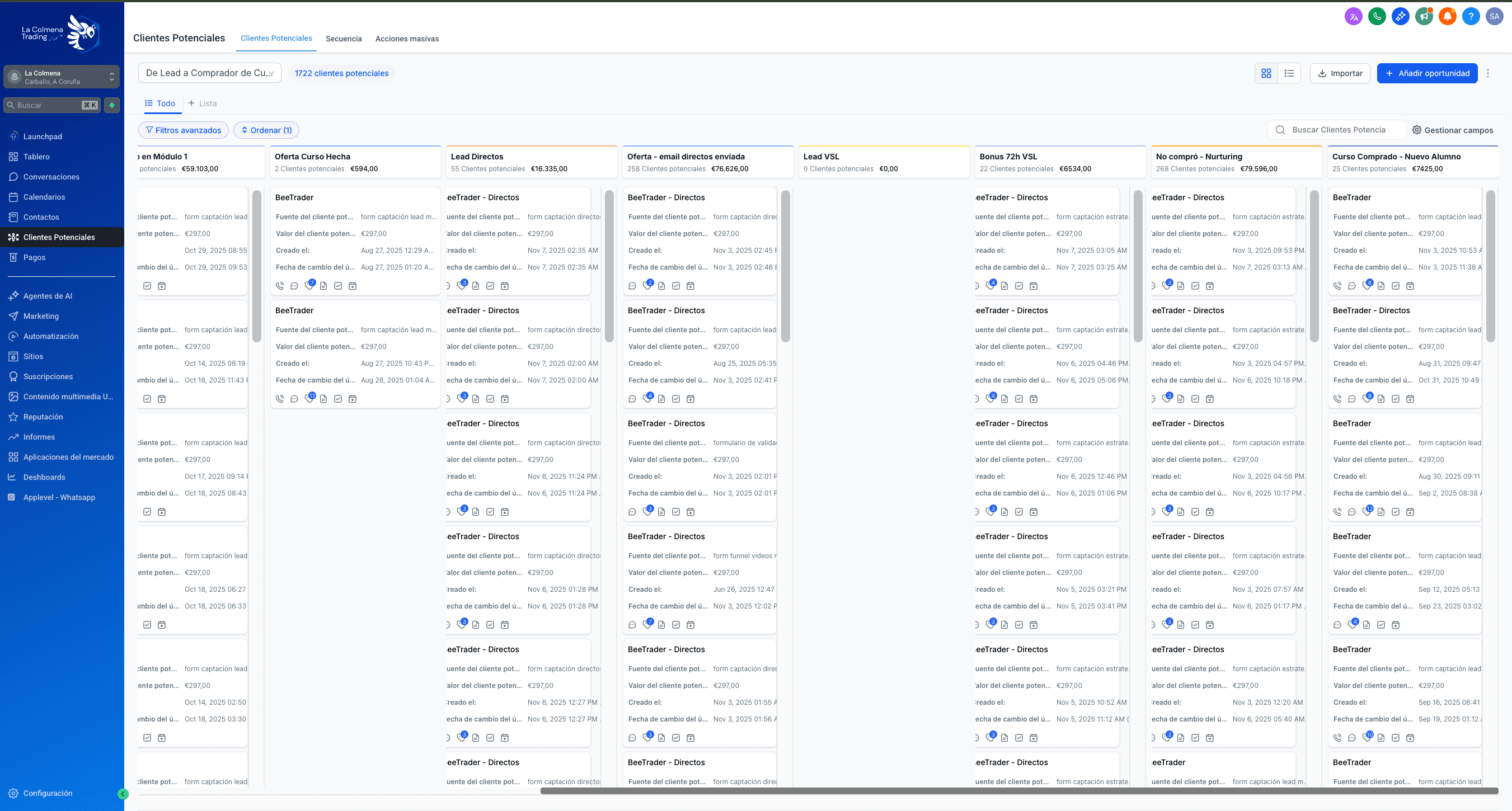Switch to list view layout
The image size is (1512, 811).
(1289, 73)
